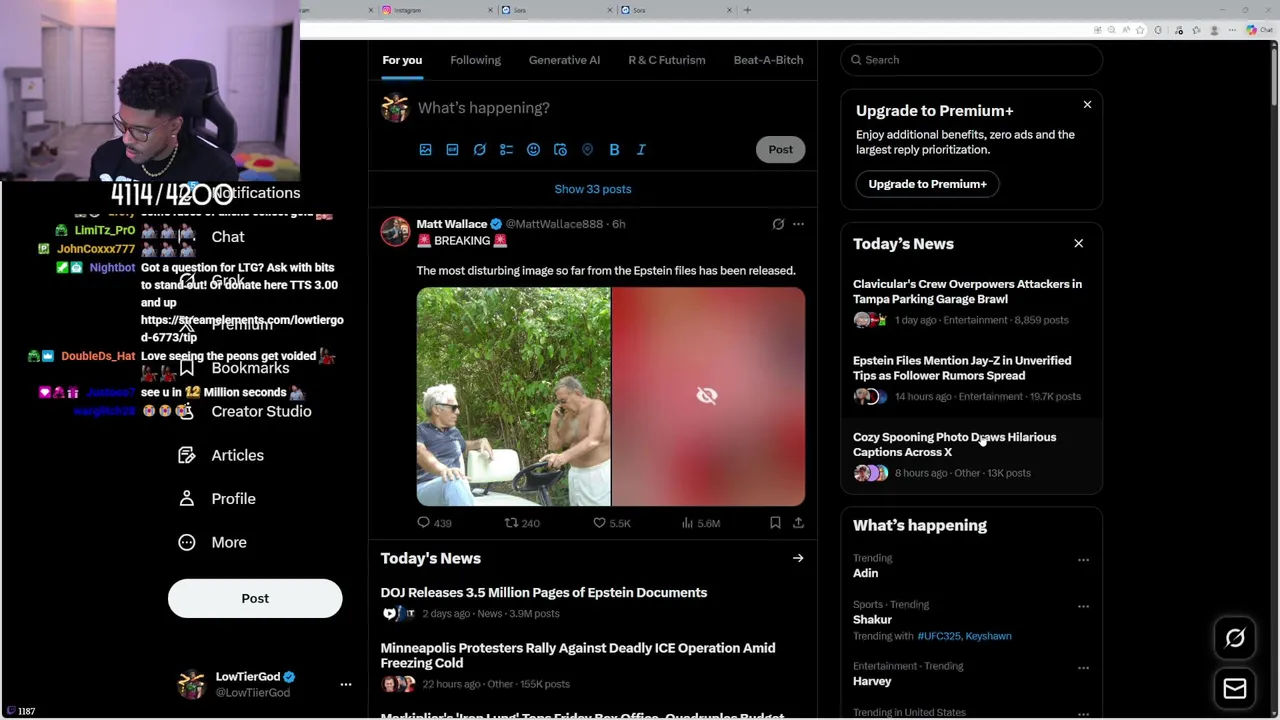The width and height of the screenshot is (1280, 720).
Task: Open more options for Adin trend
Action: (1083, 560)
